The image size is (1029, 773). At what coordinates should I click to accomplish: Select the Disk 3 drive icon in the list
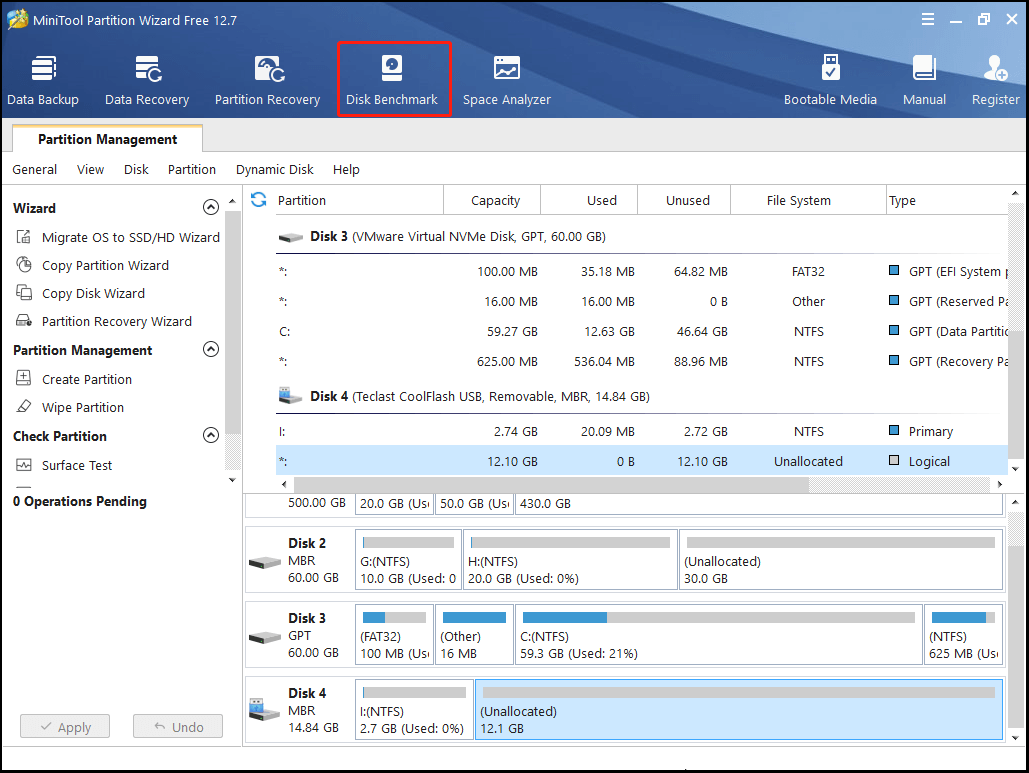click(290, 237)
